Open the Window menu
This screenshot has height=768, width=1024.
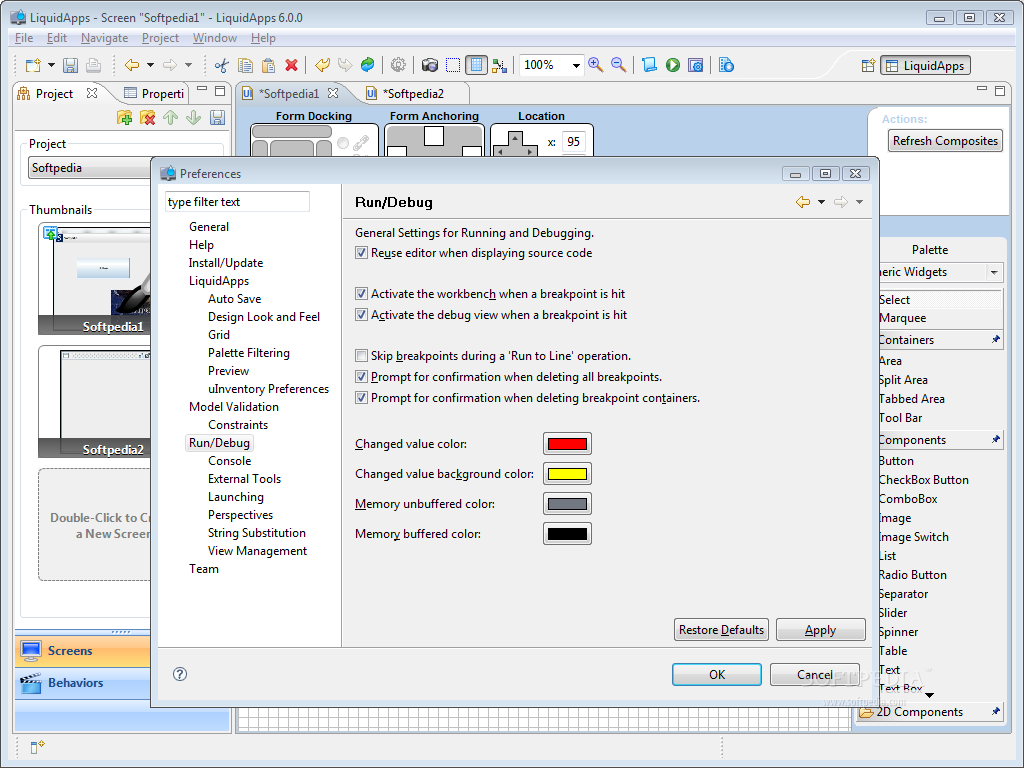coord(214,38)
